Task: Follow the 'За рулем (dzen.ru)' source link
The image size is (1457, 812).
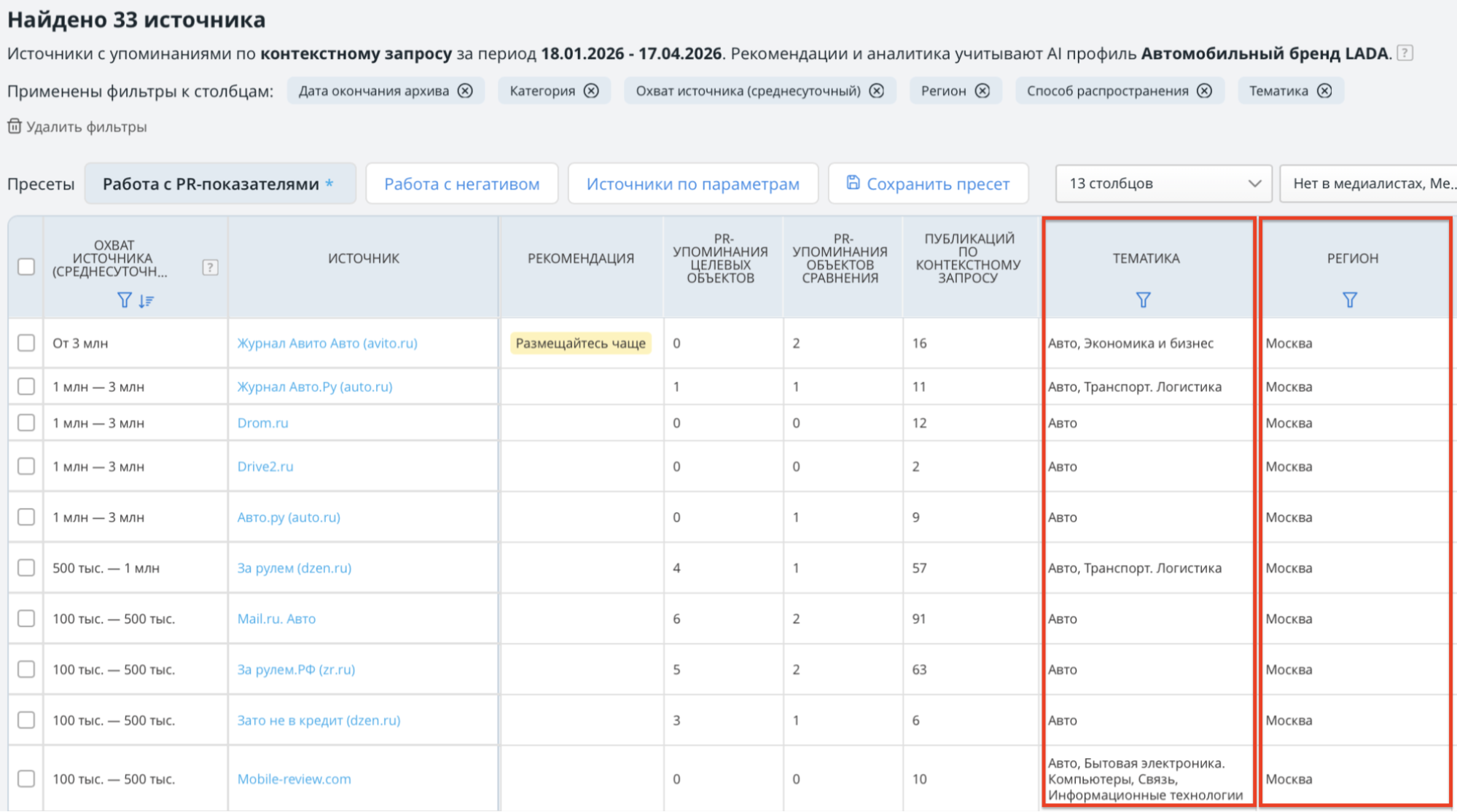Action: click(x=294, y=568)
